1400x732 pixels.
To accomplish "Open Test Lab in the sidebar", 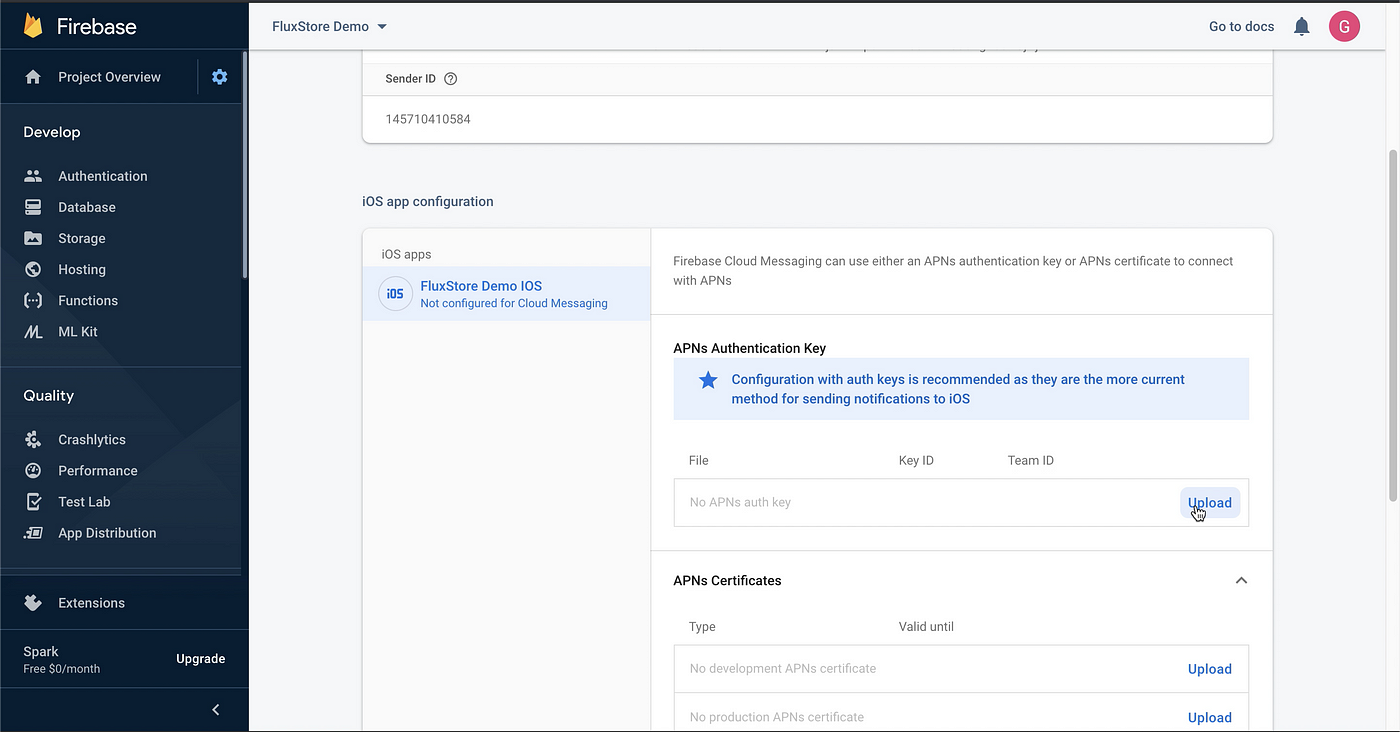I will [84, 502].
